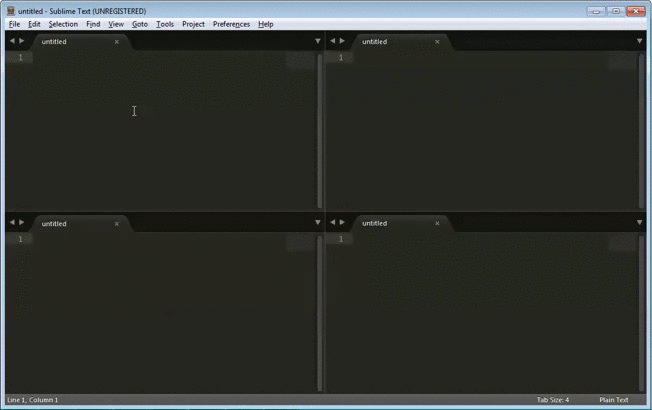Open the File menu
The height and width of the screenshot is (410, 652).
click(14, 24)
